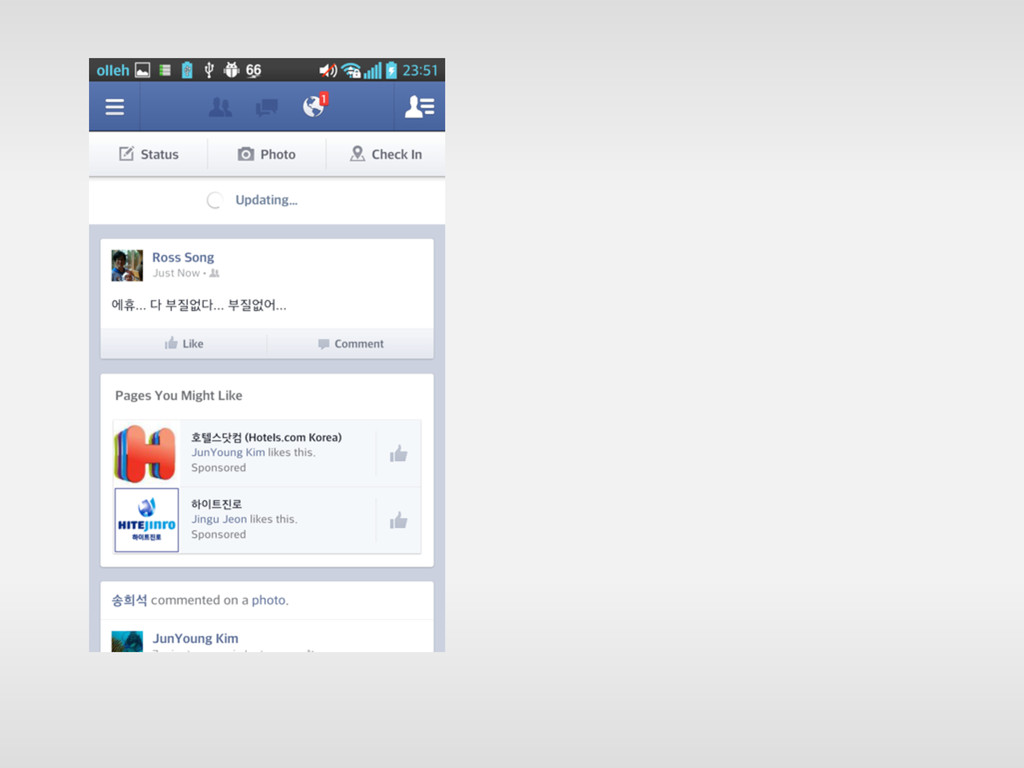Click the muted volume status icon
This screenshot has height=768, width=1024.
(x=328, y=71)
